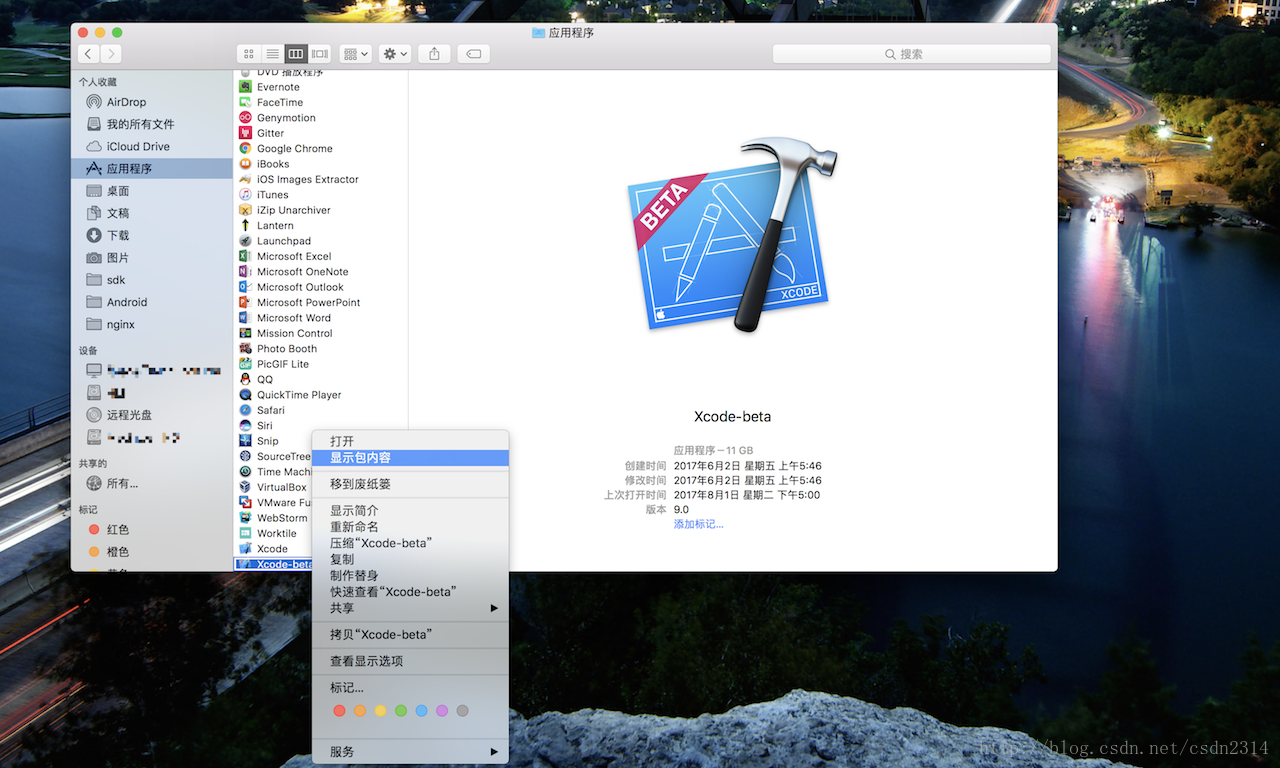The width and height of the screenshot is (1280, 768).
Task: Select 所有… under shared section
Action: [x=151, y=484]
